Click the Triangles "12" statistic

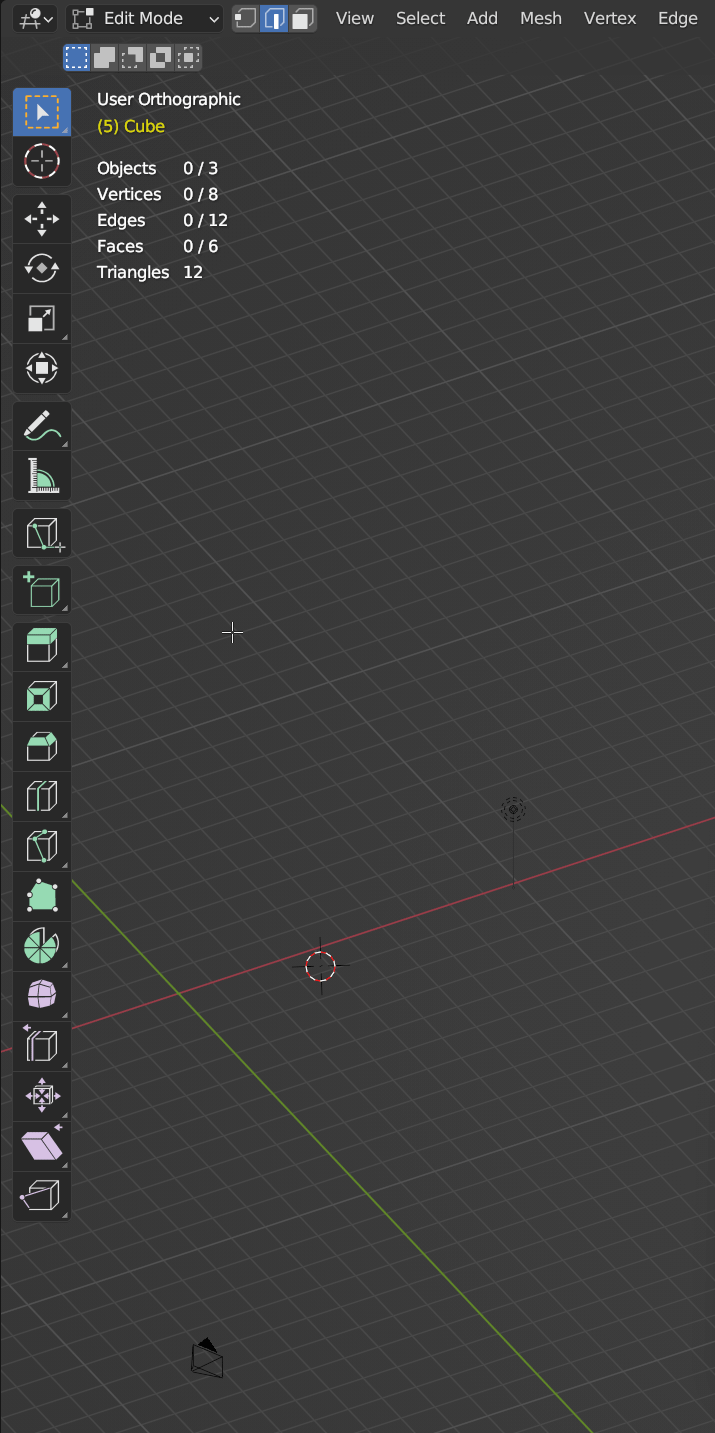[193, 272]
